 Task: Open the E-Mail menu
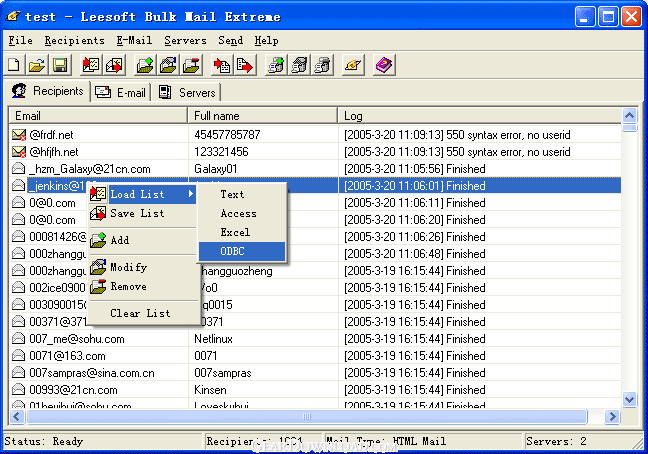coord(134,40)
